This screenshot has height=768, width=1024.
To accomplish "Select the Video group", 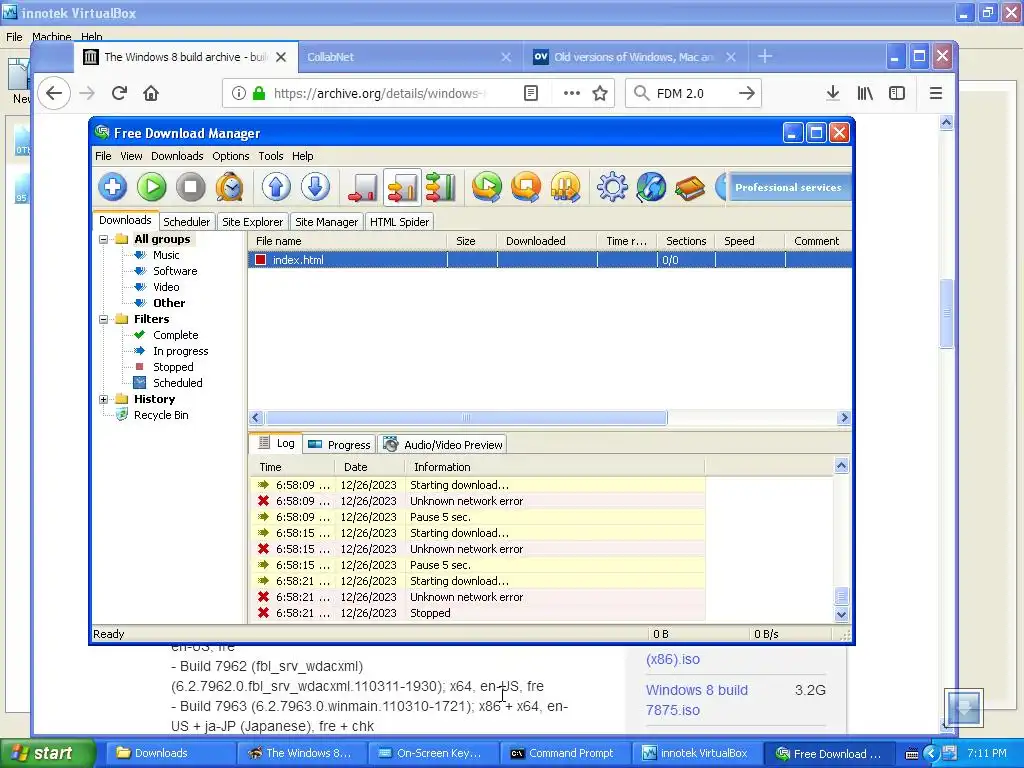I will tap(166, 287).
